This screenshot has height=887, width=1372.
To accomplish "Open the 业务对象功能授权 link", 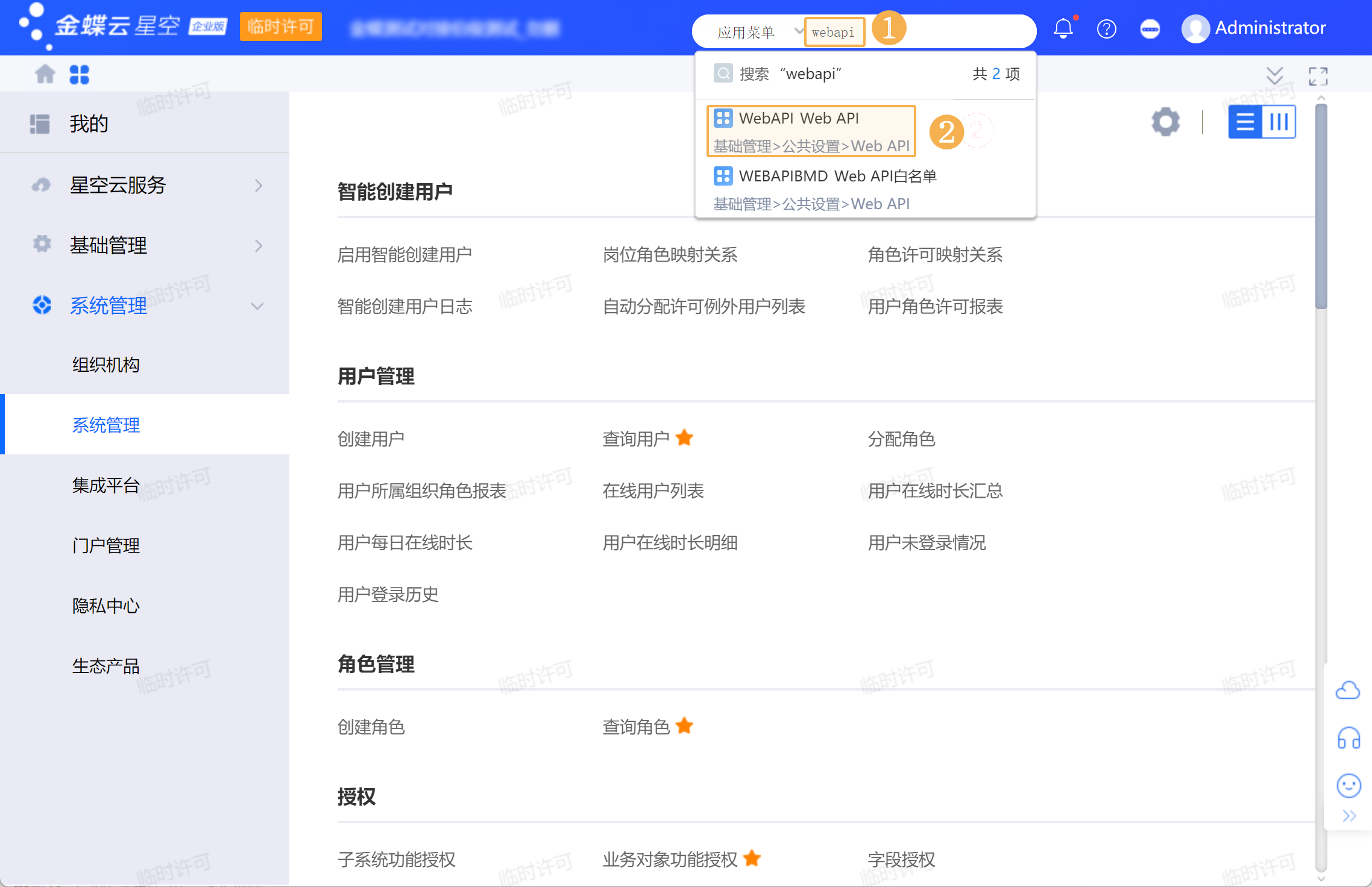I will (x=670, y=859).
